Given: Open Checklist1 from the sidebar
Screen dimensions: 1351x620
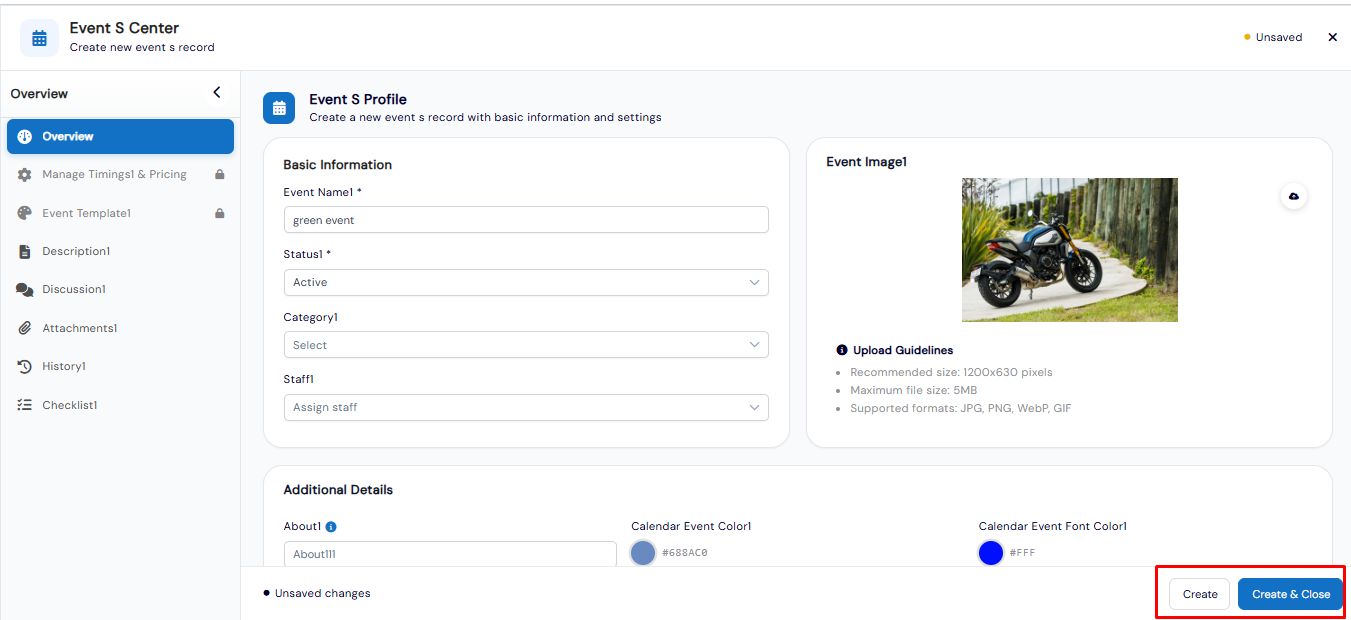Looking at the screenshot, I should [69, 405].
